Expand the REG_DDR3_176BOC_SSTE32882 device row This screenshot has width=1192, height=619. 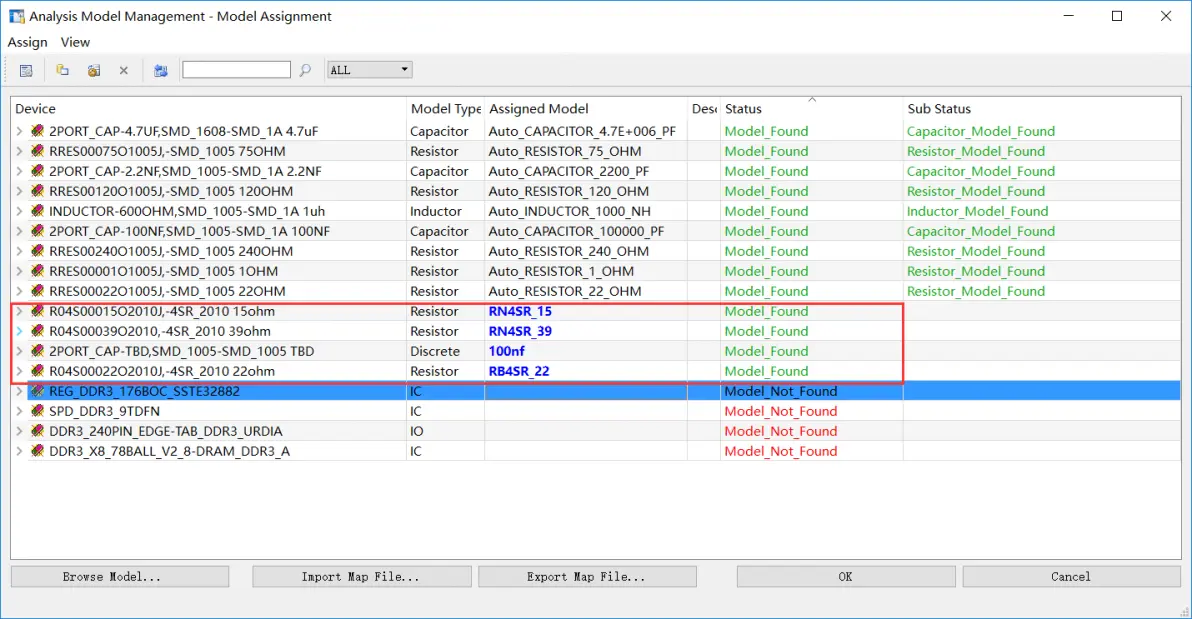click(x=19, y=392)
